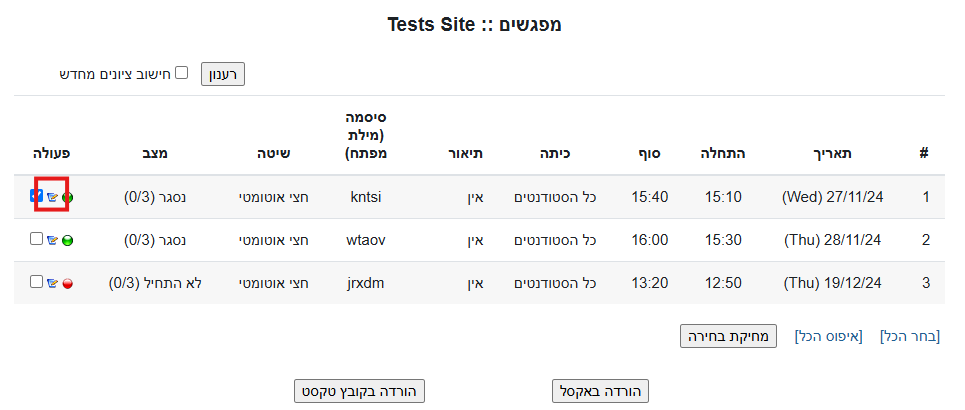Click the edit icon for session 3

point(52,283)
